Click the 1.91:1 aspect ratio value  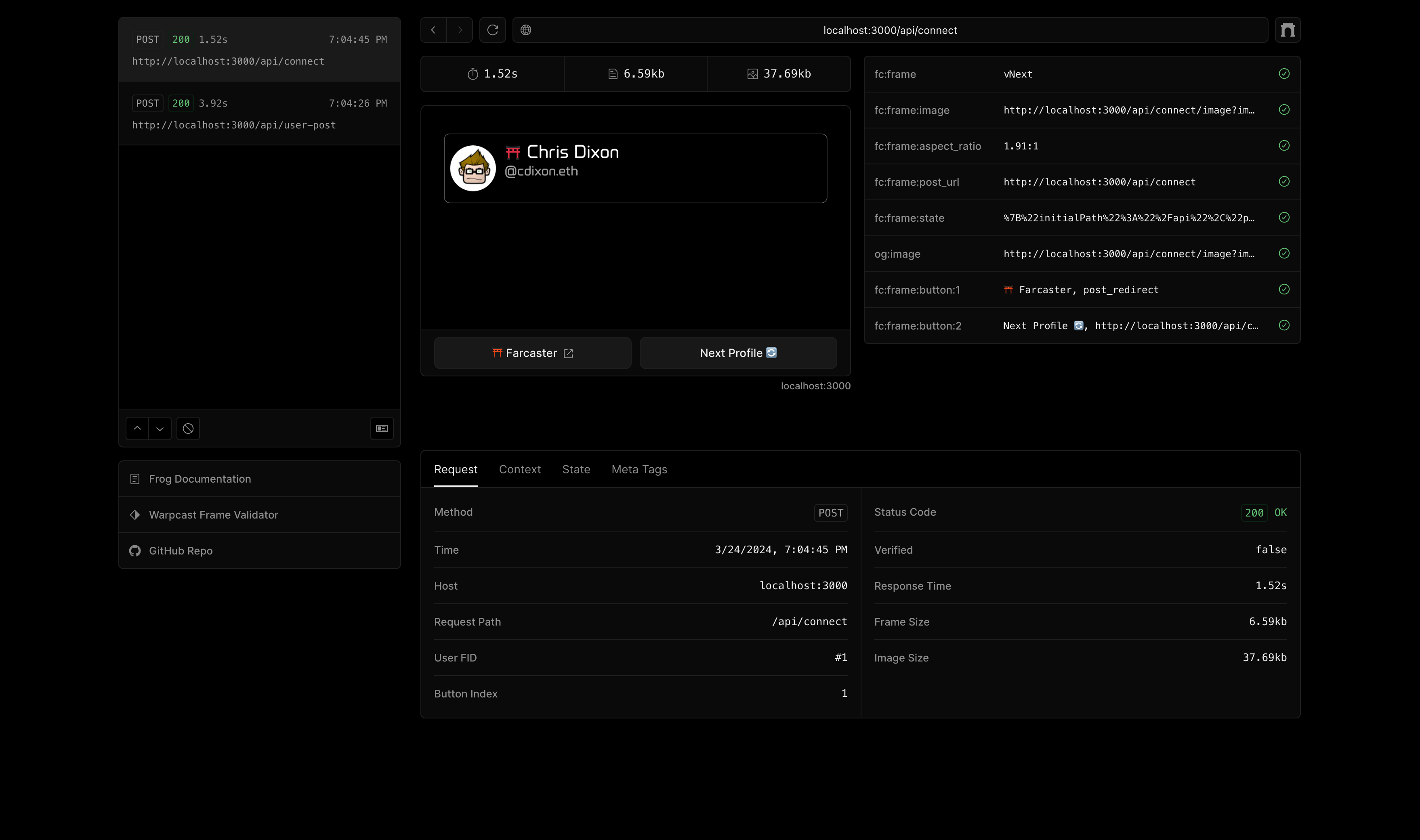click(1021, 146)
